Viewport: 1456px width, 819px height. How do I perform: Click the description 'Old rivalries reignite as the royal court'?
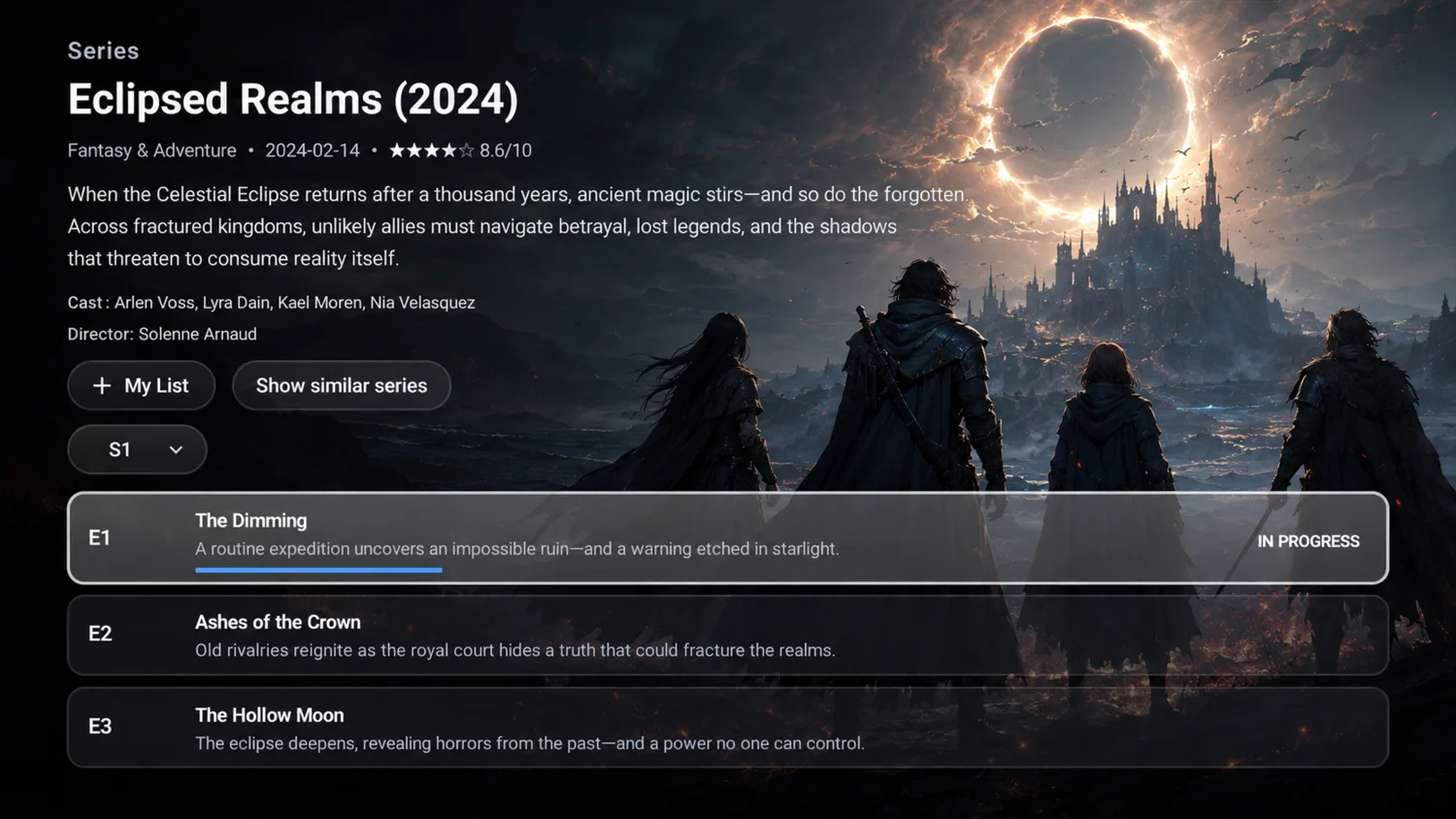point(515,650)
